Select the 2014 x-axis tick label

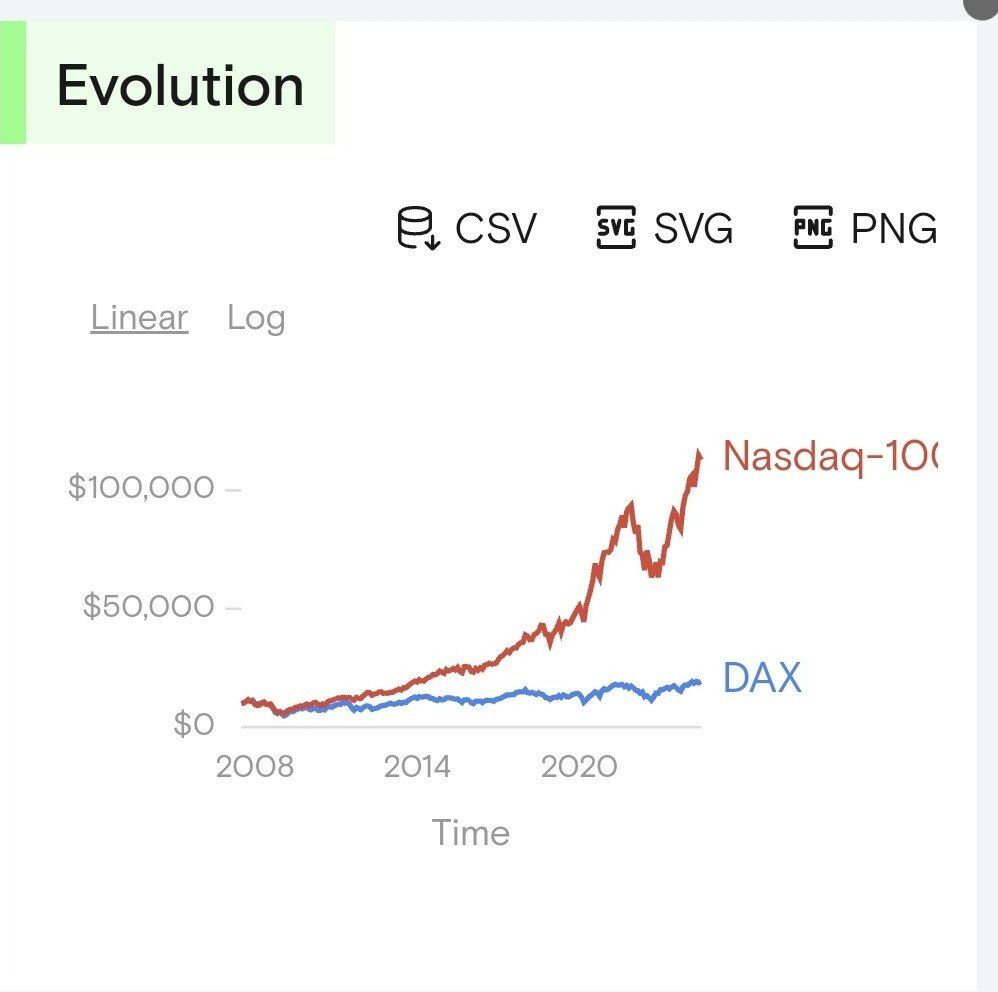coord(417,767)
